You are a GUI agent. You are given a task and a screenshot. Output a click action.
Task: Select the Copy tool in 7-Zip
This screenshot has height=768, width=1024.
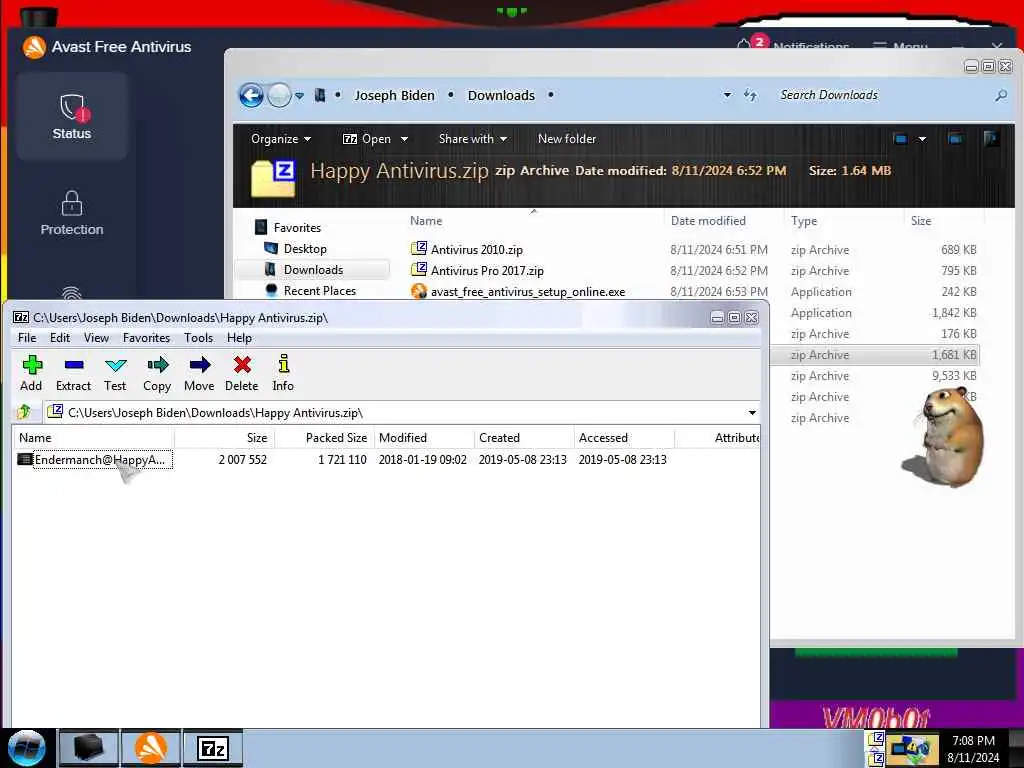(157, 373)
